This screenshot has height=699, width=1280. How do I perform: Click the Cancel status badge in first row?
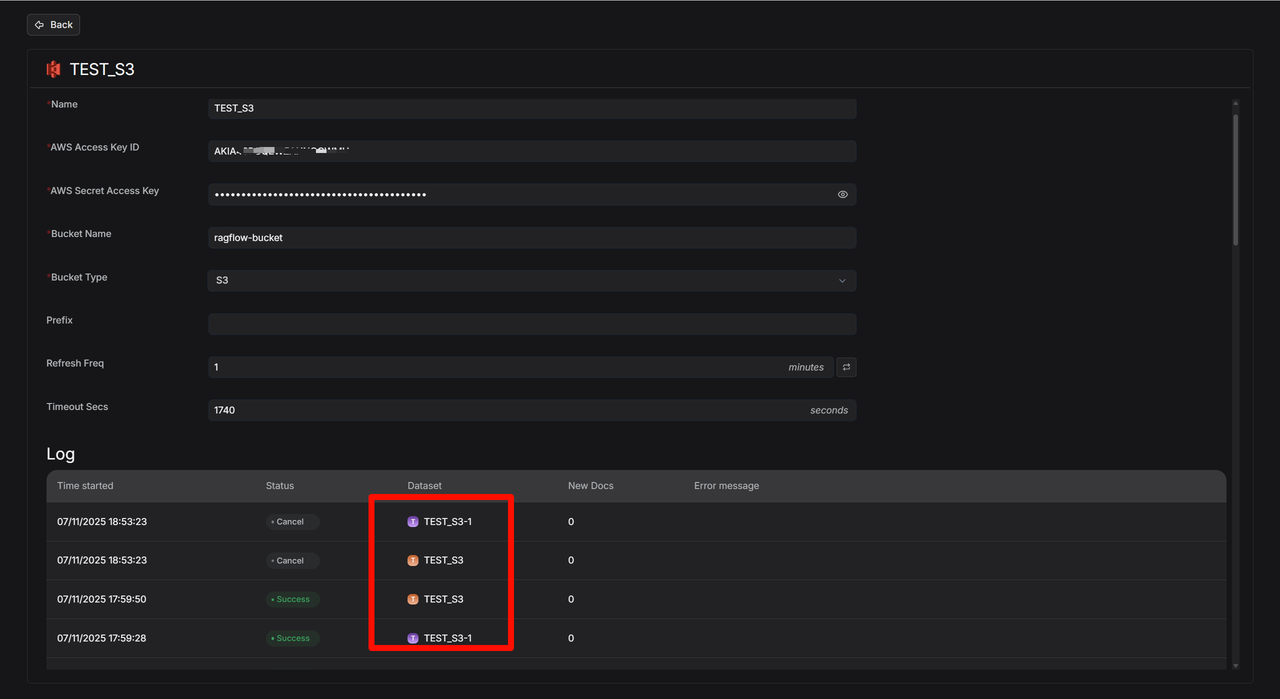click(x=292, y=522)
